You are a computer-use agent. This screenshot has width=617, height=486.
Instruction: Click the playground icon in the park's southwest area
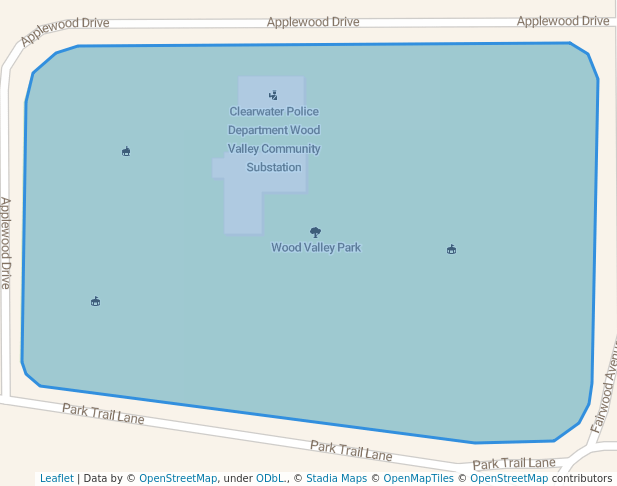click(x=96, y=301)
